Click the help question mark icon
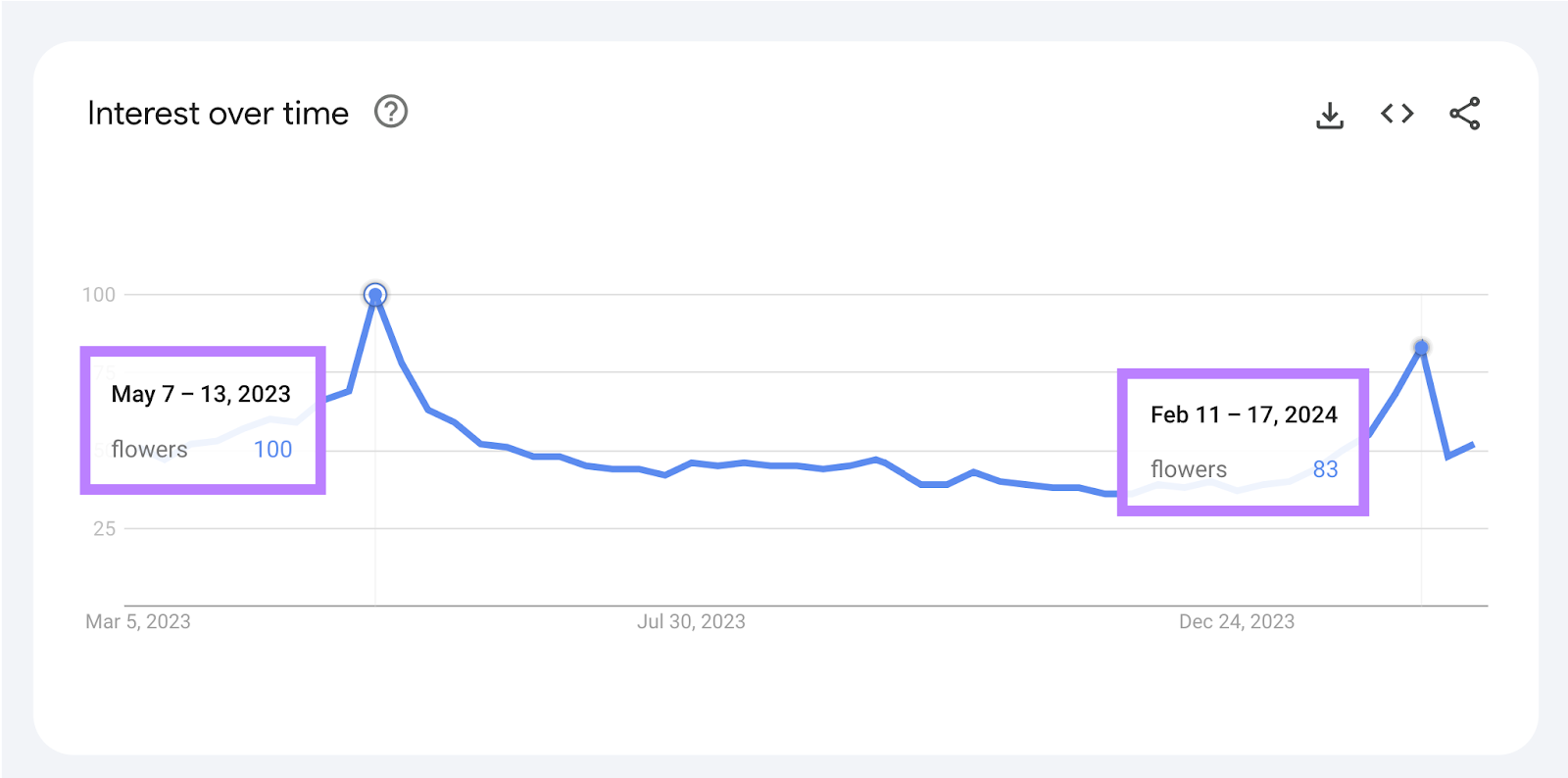Viewport: 1568px width, 778px height. [x=389, y=113]
